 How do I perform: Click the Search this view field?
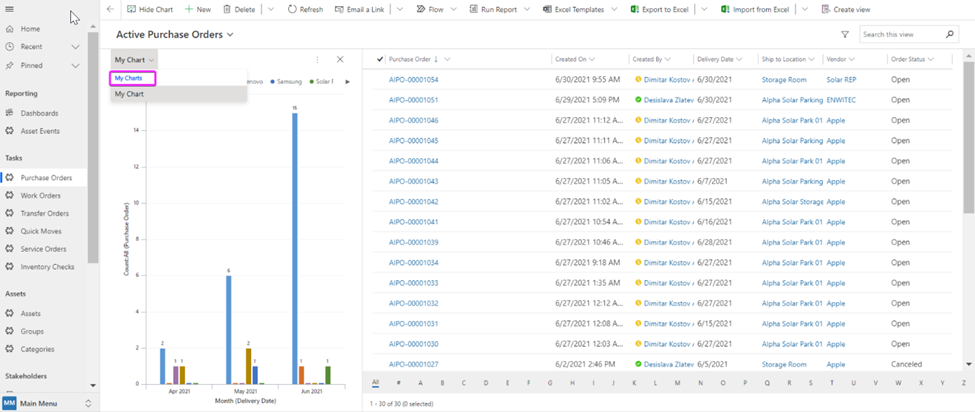pyautogui.click(x=912, y=35)
